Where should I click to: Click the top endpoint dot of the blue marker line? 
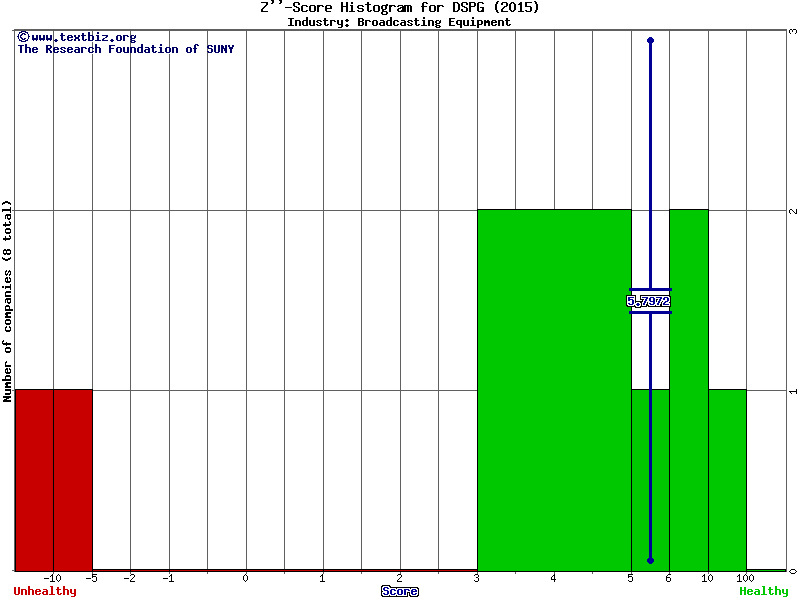coord(650,40)
